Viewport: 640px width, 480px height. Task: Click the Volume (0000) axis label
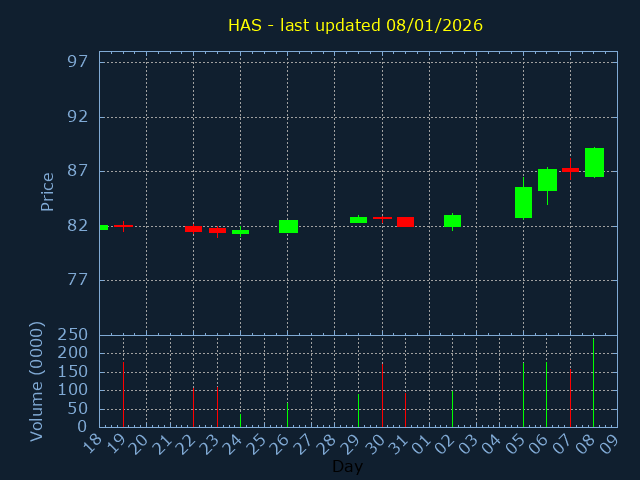tap(37, 382)
